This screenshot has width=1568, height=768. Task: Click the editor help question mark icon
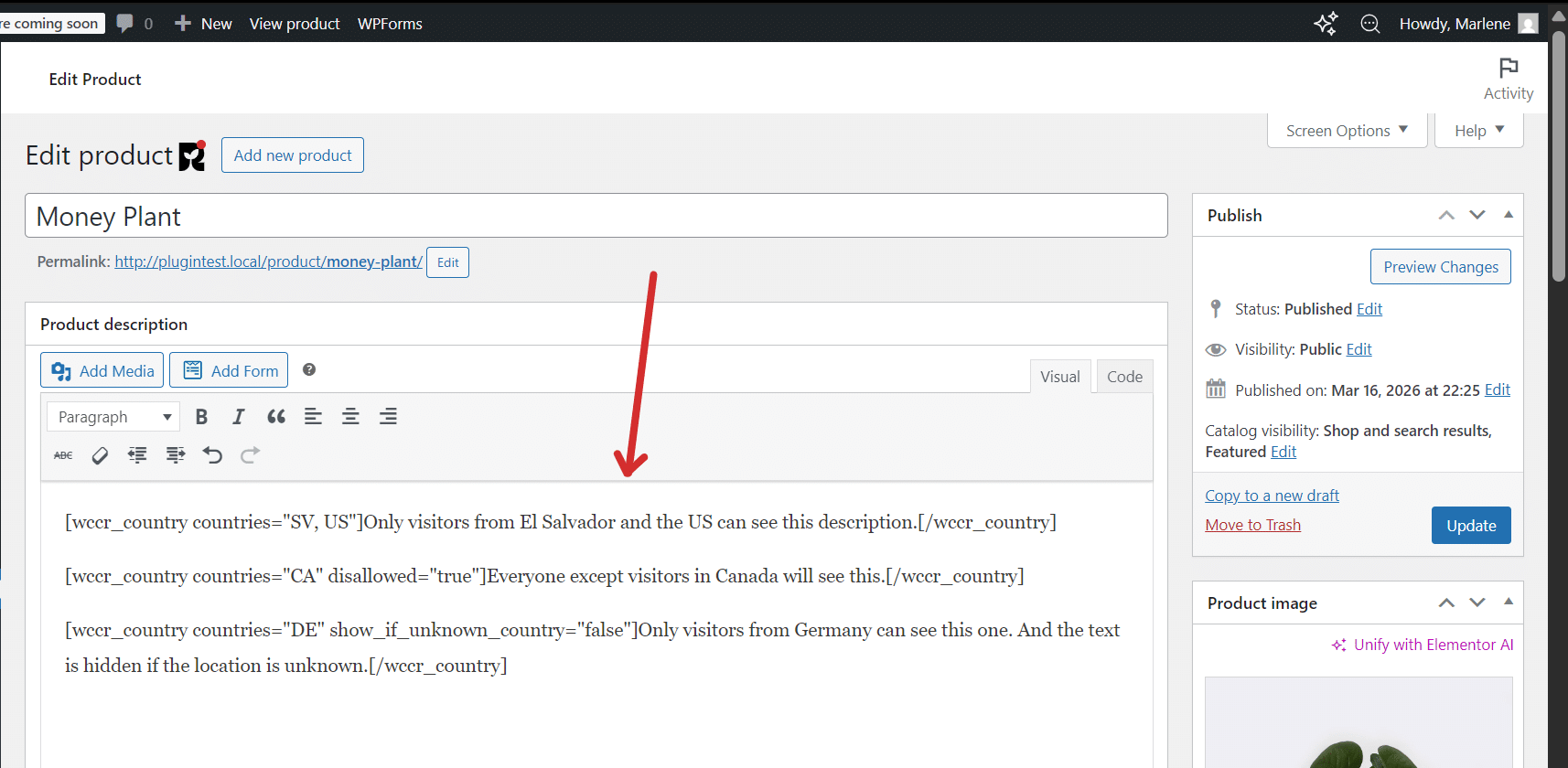pos(309,369)
